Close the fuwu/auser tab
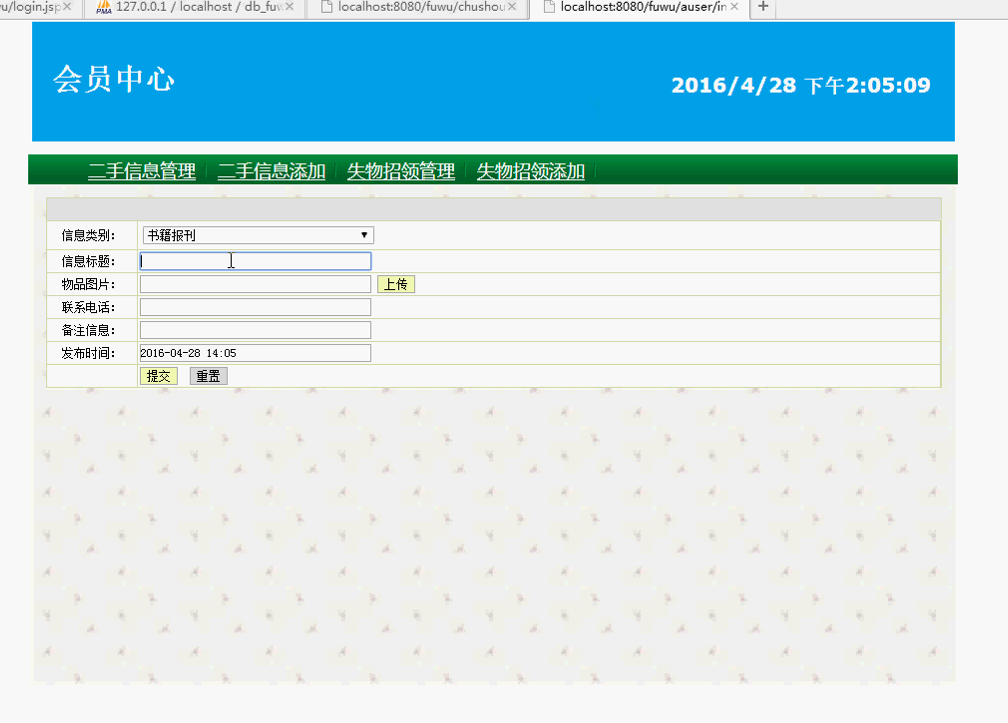This screenshot has height=723, width=1008. (x=735, y=6)
